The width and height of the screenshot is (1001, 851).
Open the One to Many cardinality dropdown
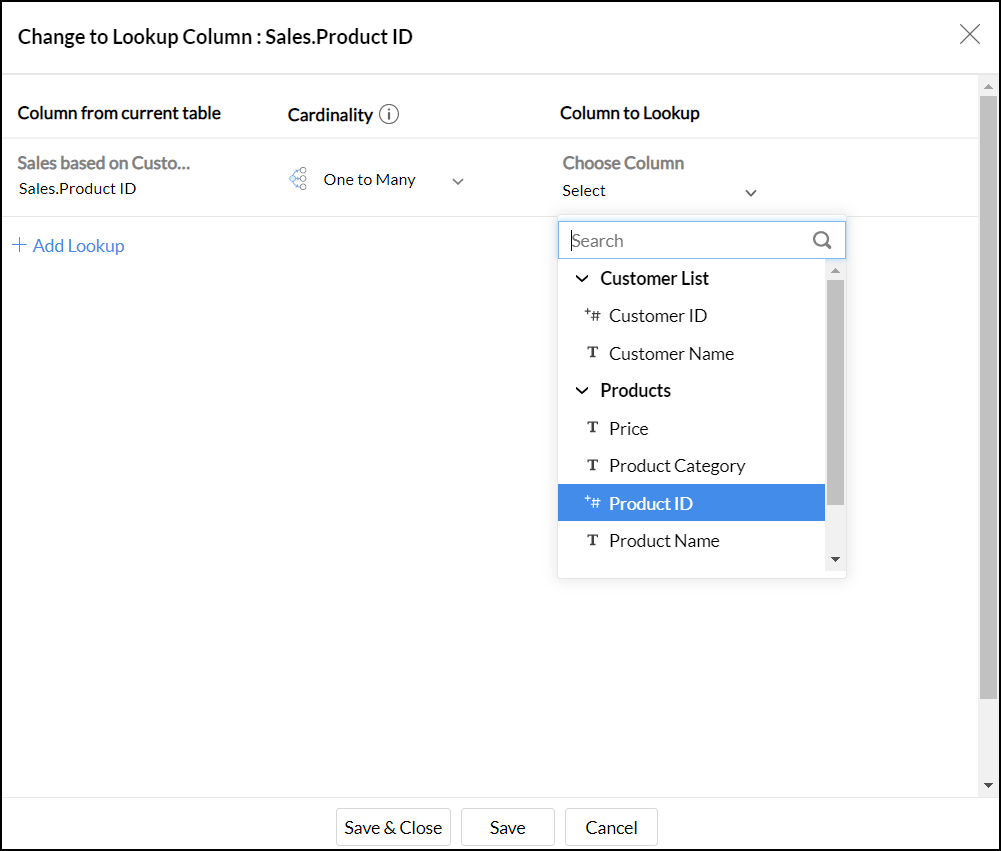point(458,182)
